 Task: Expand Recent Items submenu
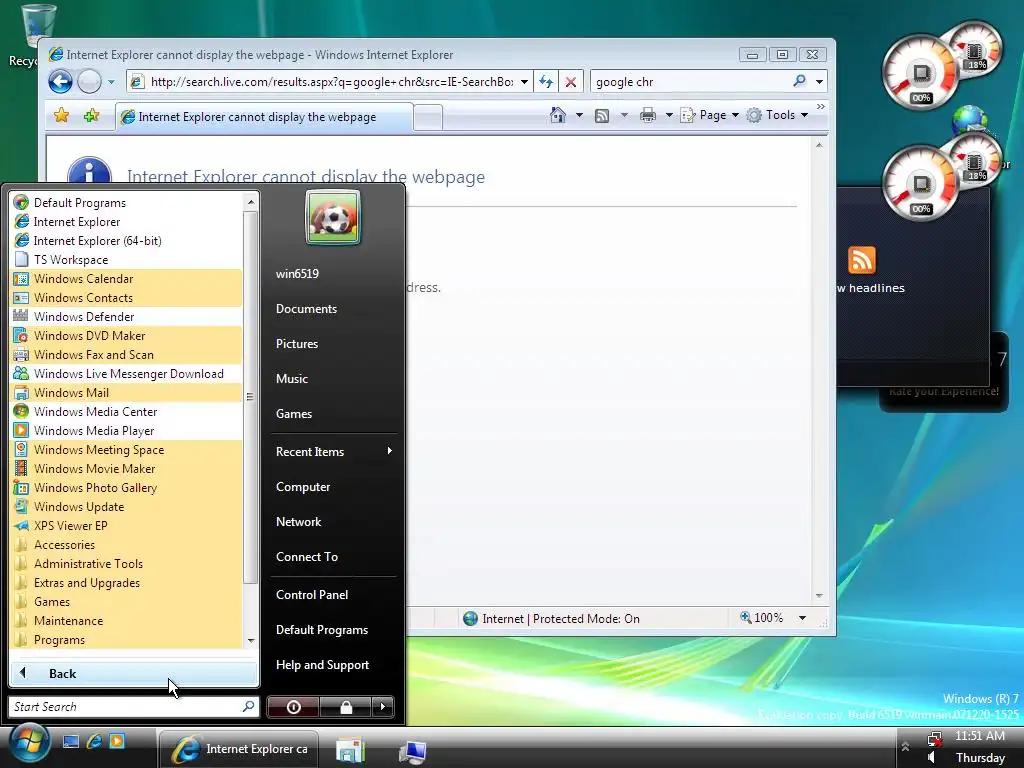(x=334, y=451)
